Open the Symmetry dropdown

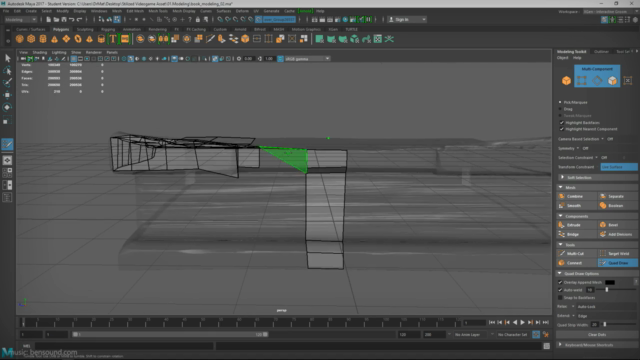(x=578, y=149)
